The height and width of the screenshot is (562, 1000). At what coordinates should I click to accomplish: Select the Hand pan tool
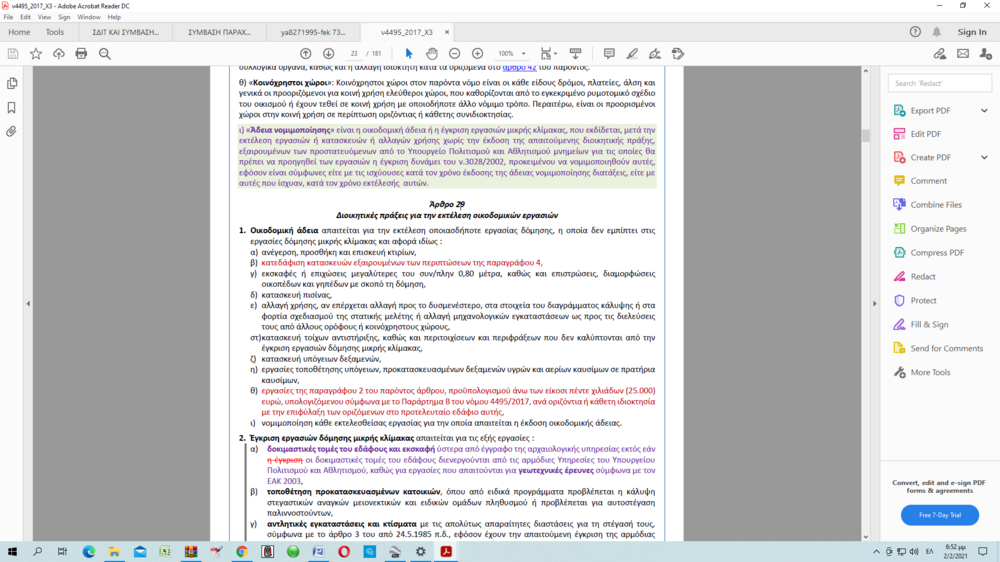[x=432, y=53]
